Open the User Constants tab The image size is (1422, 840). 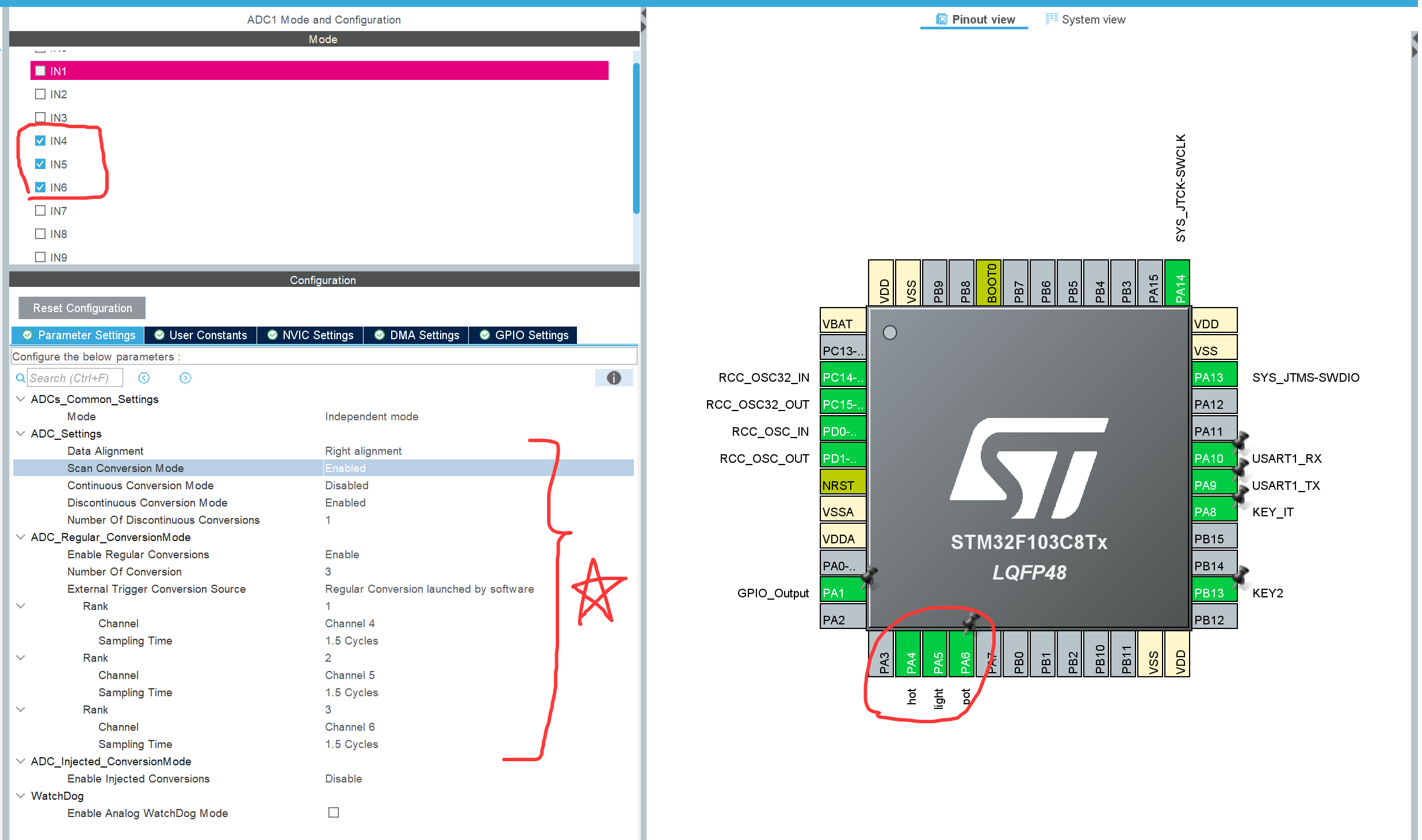pos(201,335)
